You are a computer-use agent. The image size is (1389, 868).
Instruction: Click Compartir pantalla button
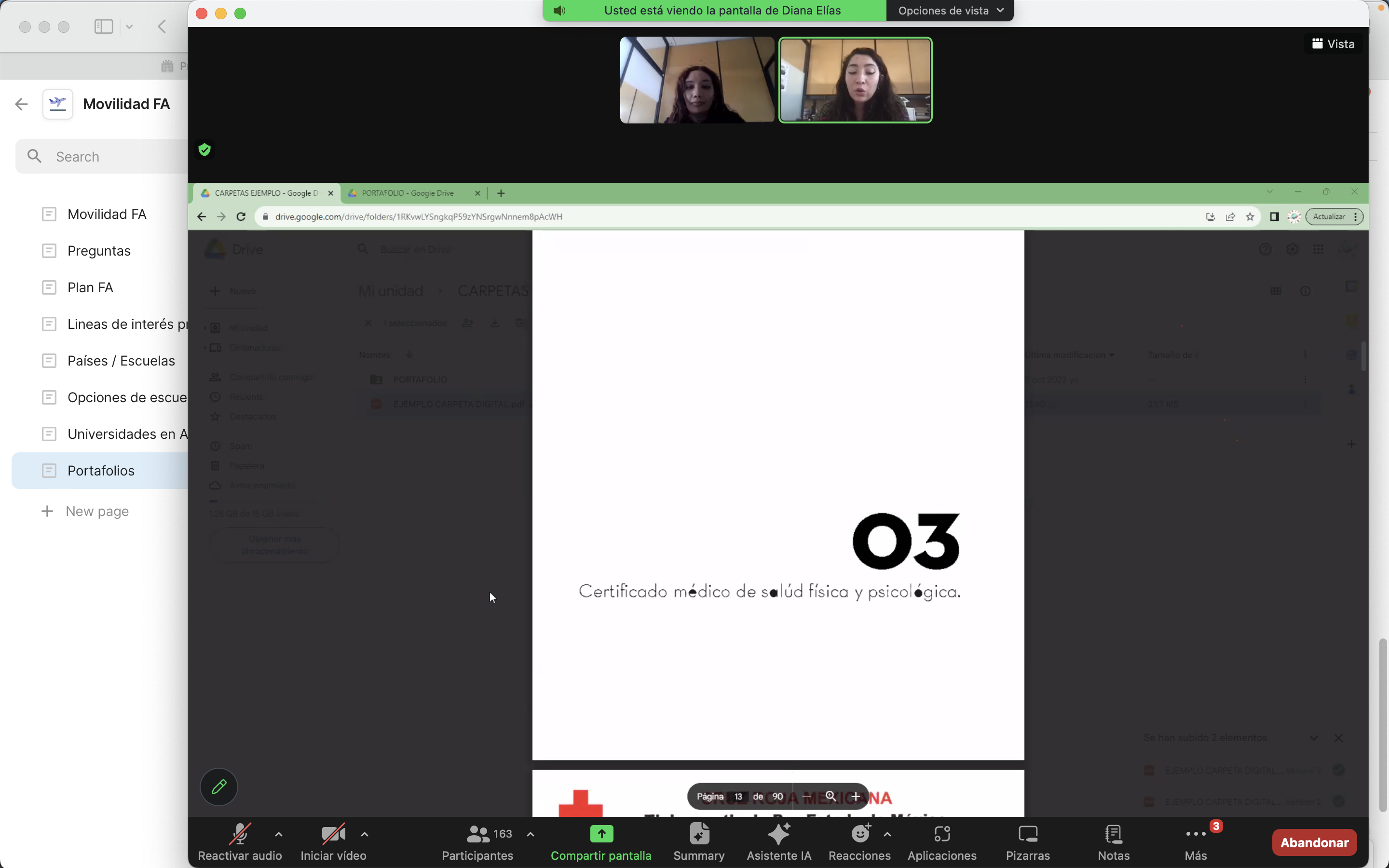coord(601,841)
